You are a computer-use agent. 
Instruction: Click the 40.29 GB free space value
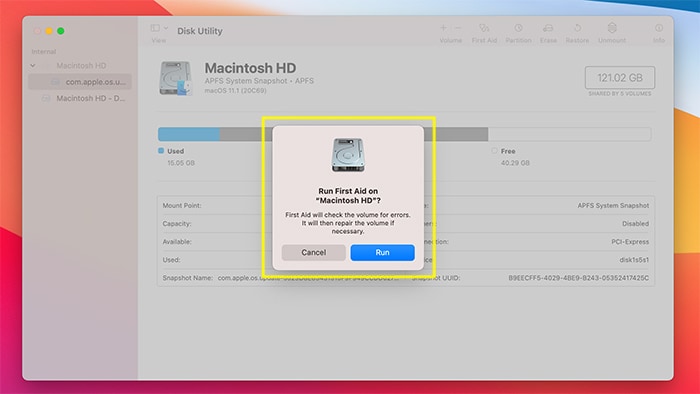(x=515, y=163)
